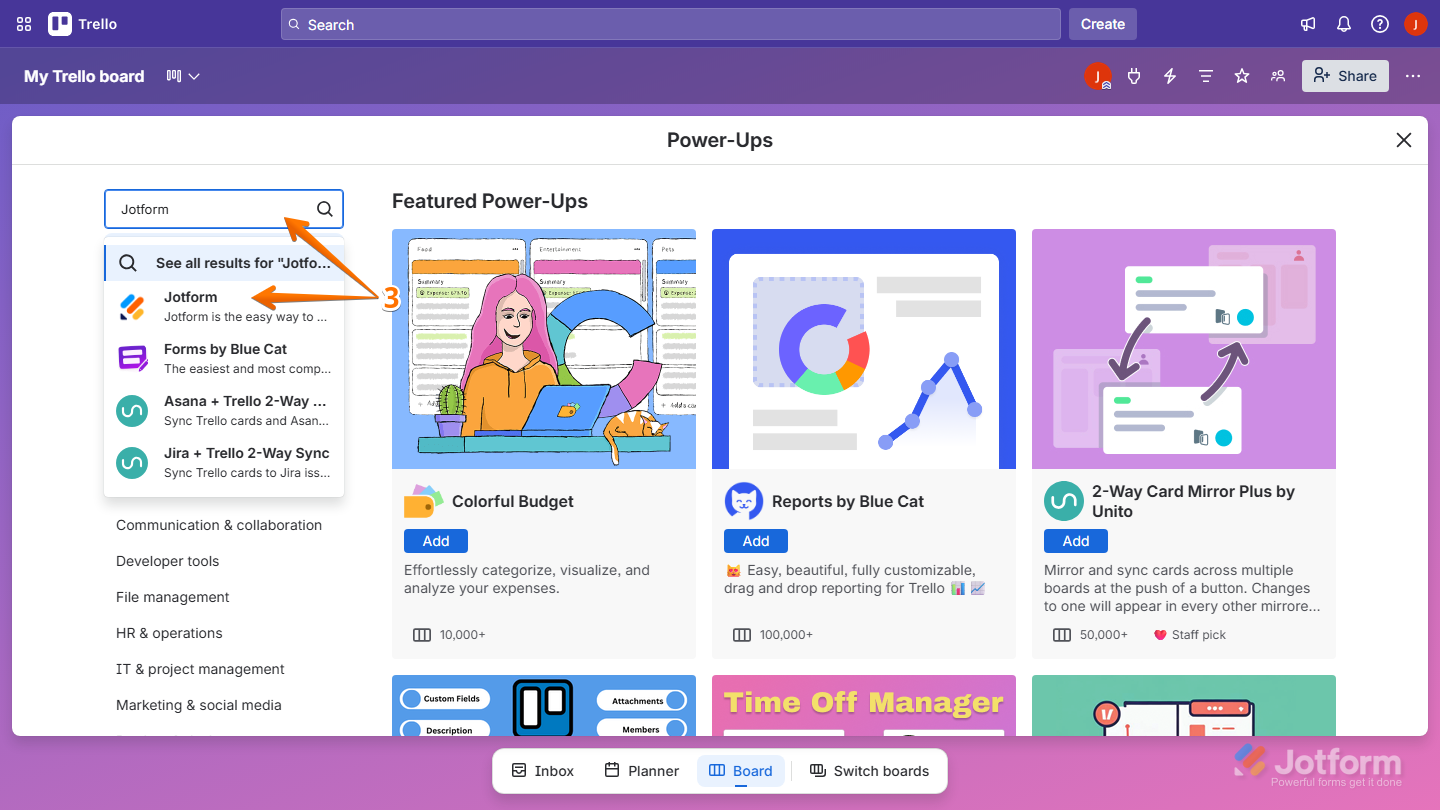1440x810 pixels.
Task: Click the Share button
Action: 1345,75
